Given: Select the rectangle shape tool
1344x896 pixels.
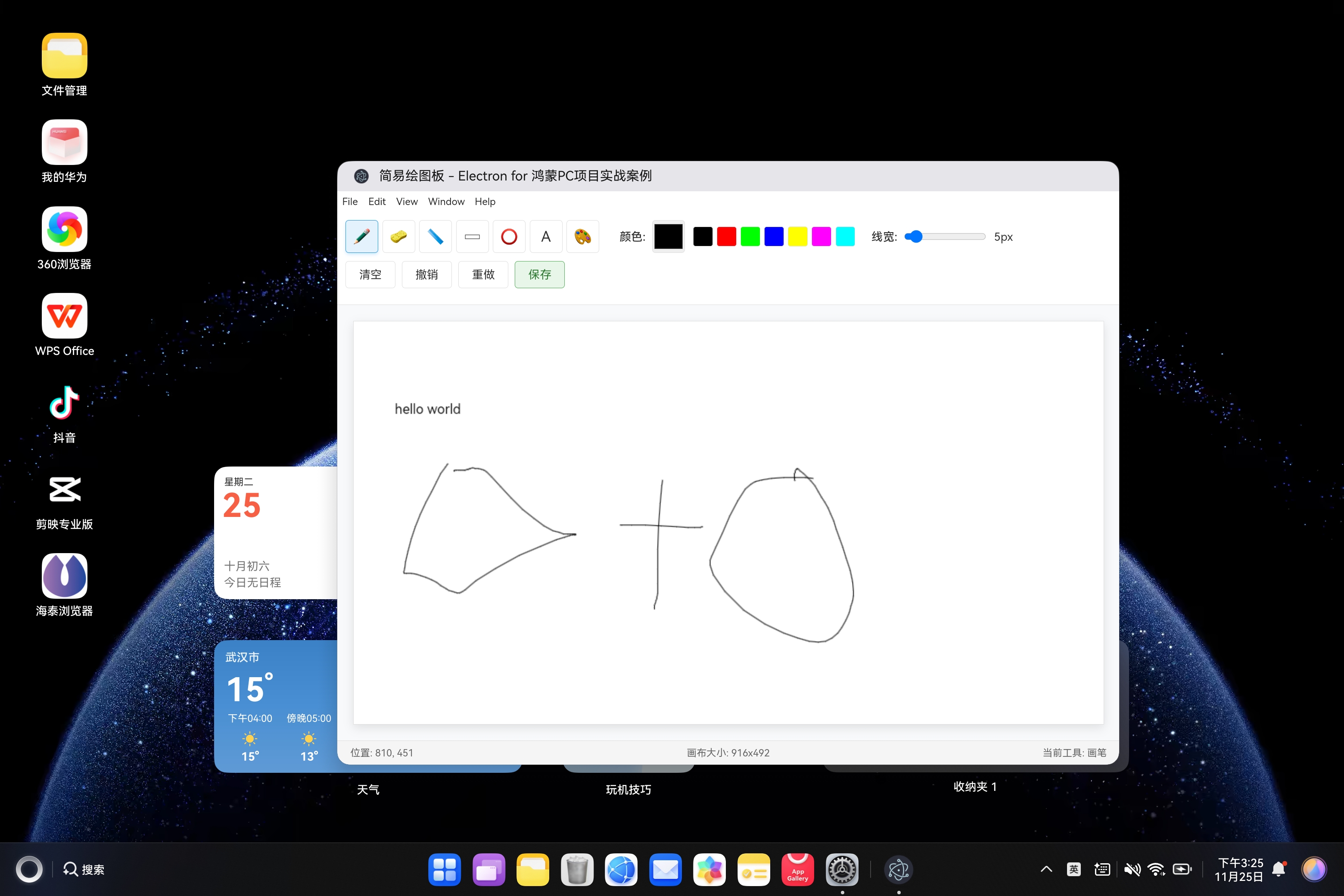Looking at the screenshot, I should coord(472,236).
